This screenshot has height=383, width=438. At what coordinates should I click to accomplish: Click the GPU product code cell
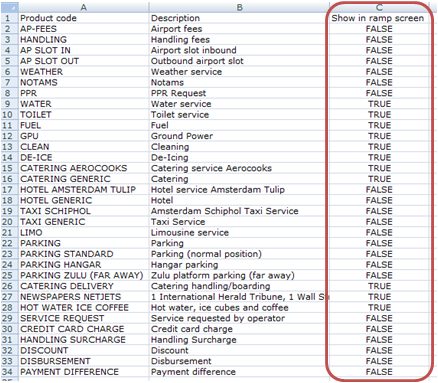[84, 136]
